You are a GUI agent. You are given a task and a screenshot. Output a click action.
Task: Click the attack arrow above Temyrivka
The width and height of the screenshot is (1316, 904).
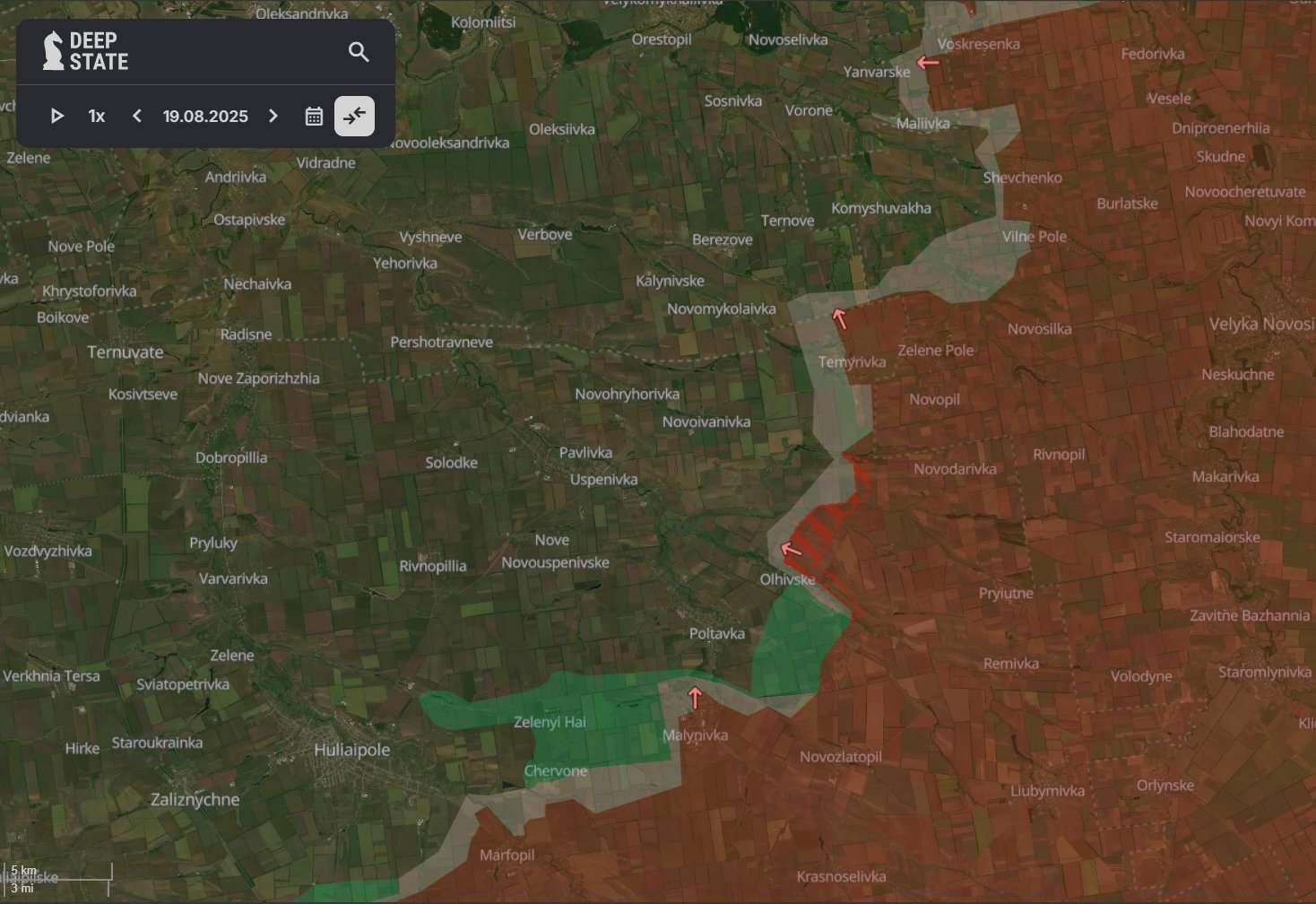[839, 318]
